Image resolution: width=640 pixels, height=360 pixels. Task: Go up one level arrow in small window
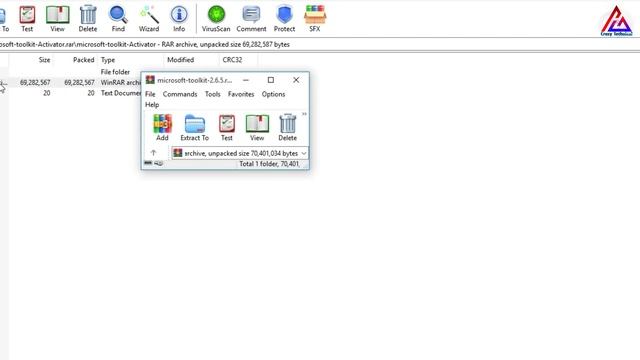coord(153,153)
